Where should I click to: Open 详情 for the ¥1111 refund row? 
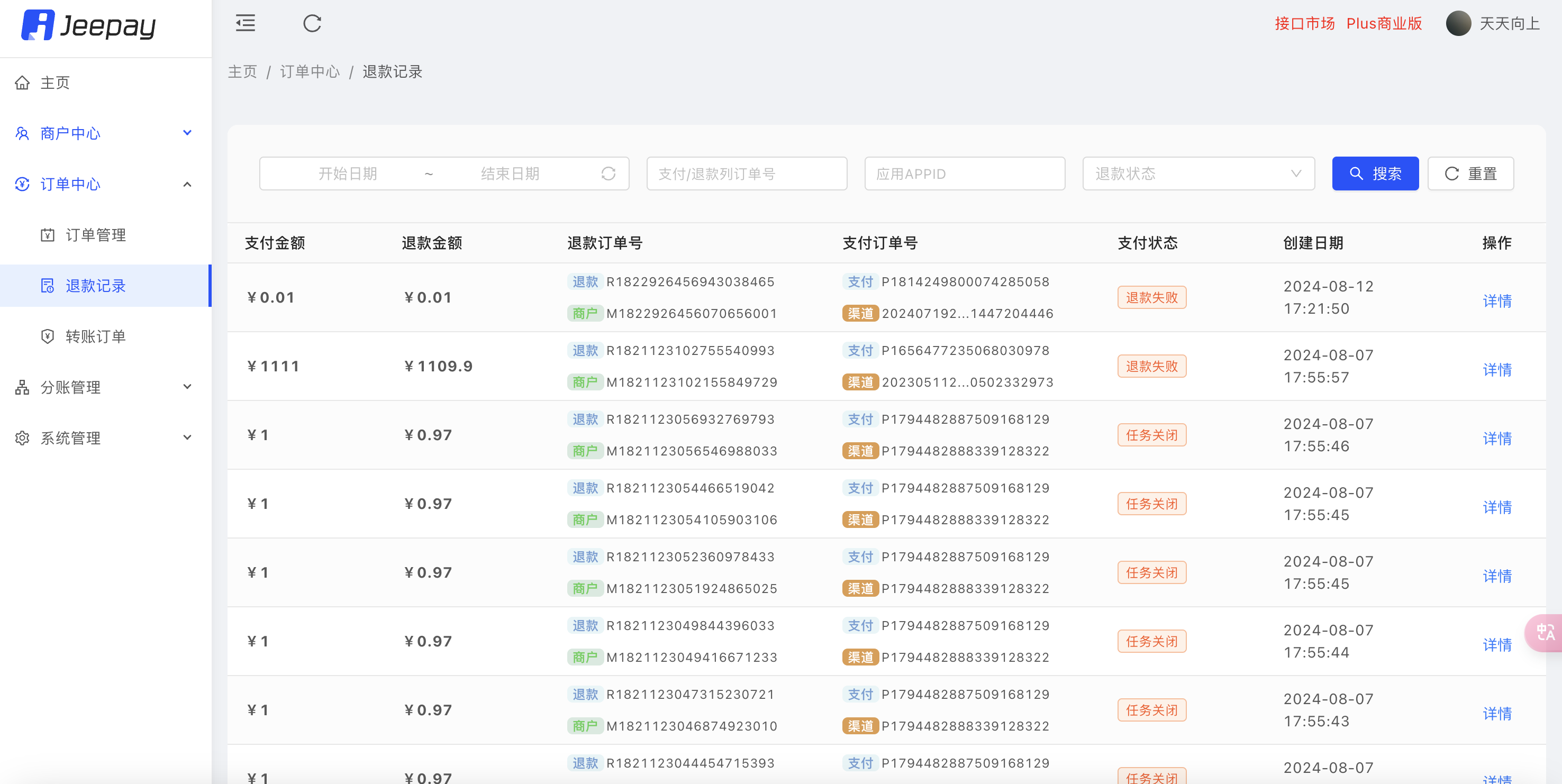(1496, 369)
